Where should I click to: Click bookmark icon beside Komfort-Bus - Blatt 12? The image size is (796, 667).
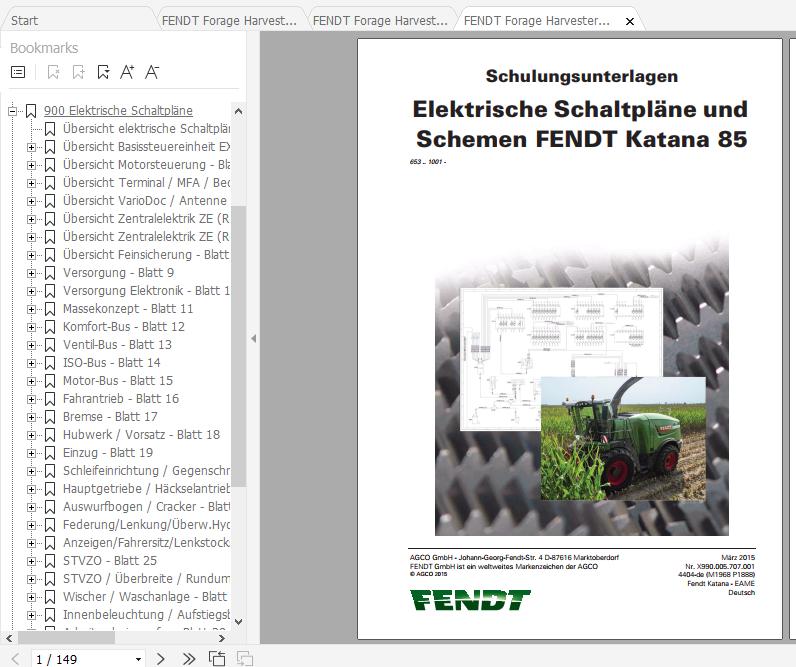[x=50, y=327]
